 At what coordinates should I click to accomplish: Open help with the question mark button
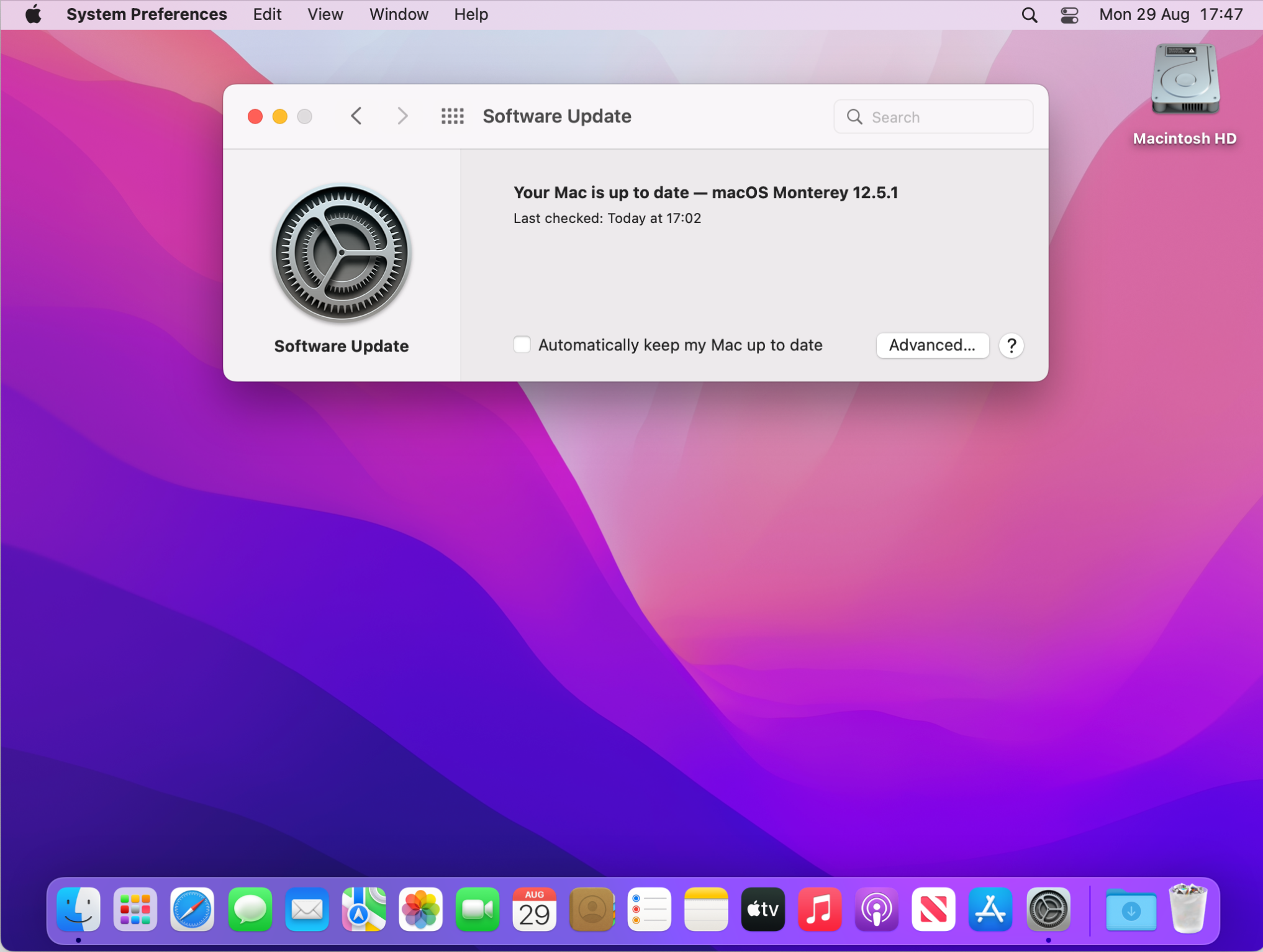click(1012, 345)
